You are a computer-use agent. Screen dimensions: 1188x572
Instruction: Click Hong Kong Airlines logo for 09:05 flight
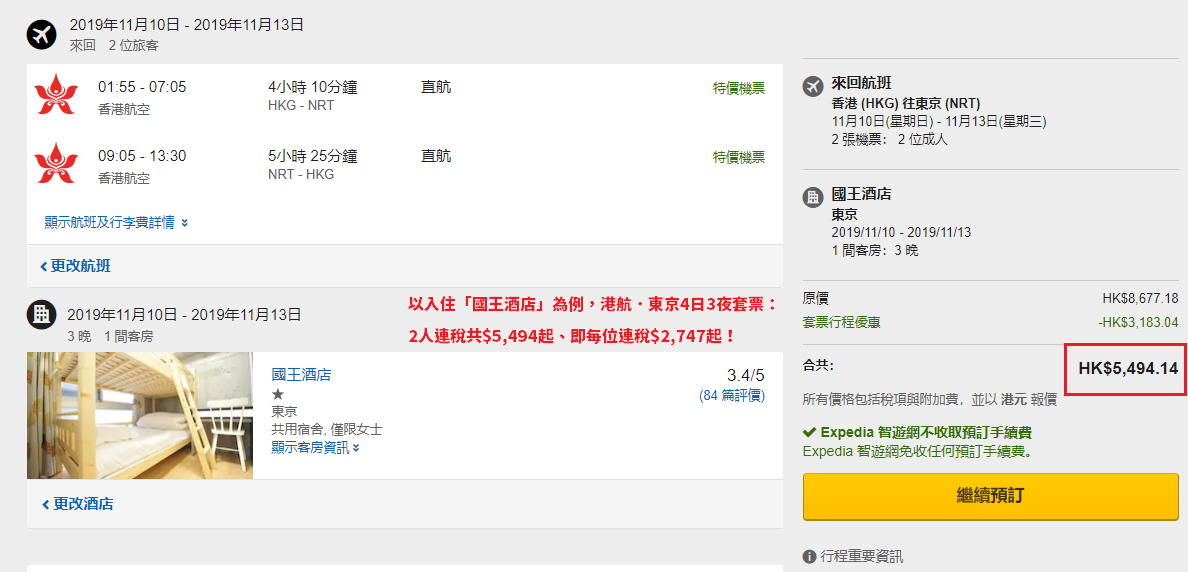56,163
